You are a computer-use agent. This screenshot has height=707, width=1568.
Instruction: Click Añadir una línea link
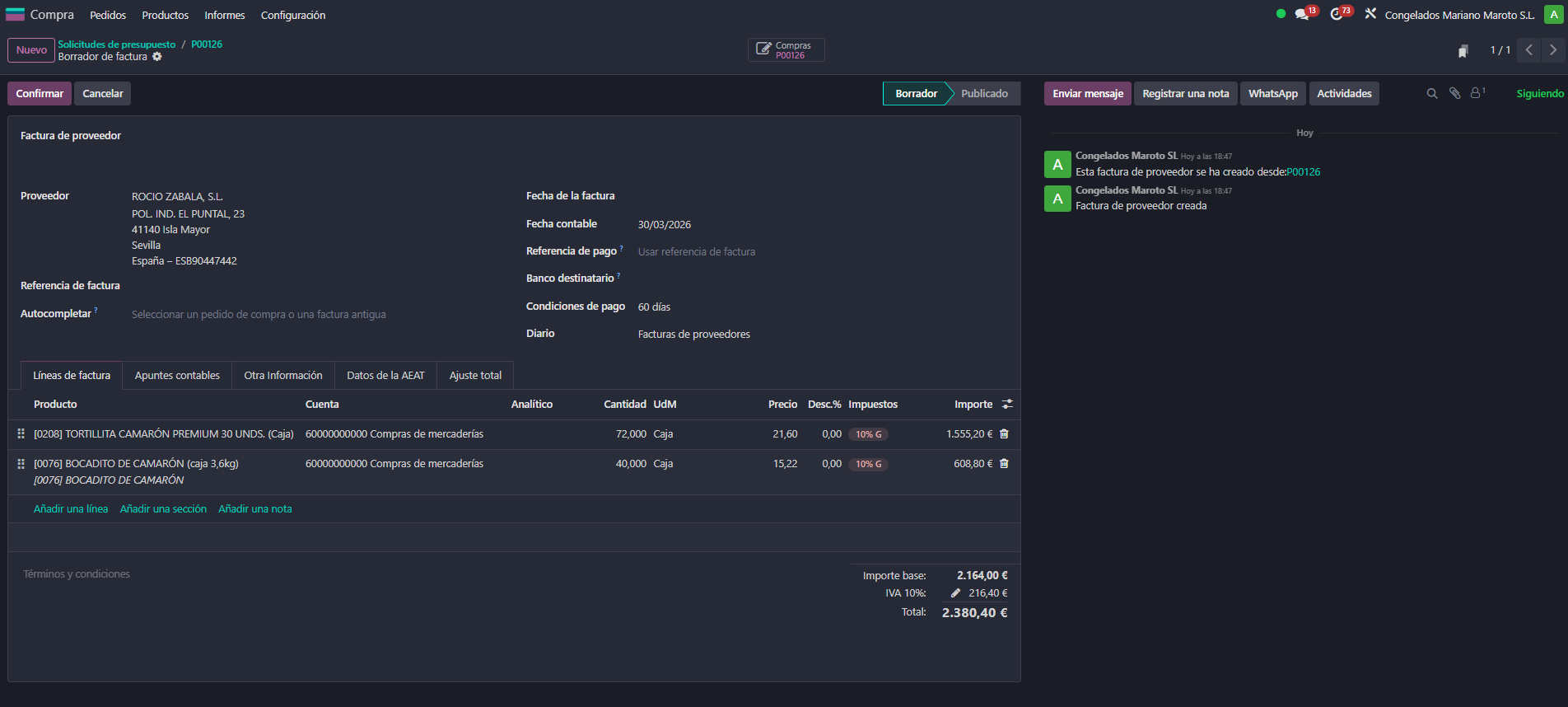tap(71, 509)
